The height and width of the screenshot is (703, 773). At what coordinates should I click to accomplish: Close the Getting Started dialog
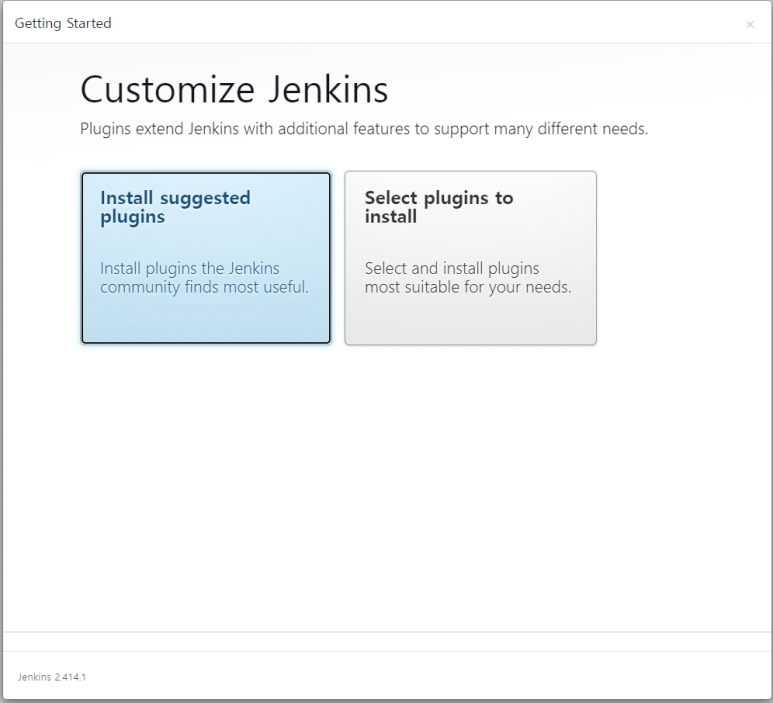point(750,24)
